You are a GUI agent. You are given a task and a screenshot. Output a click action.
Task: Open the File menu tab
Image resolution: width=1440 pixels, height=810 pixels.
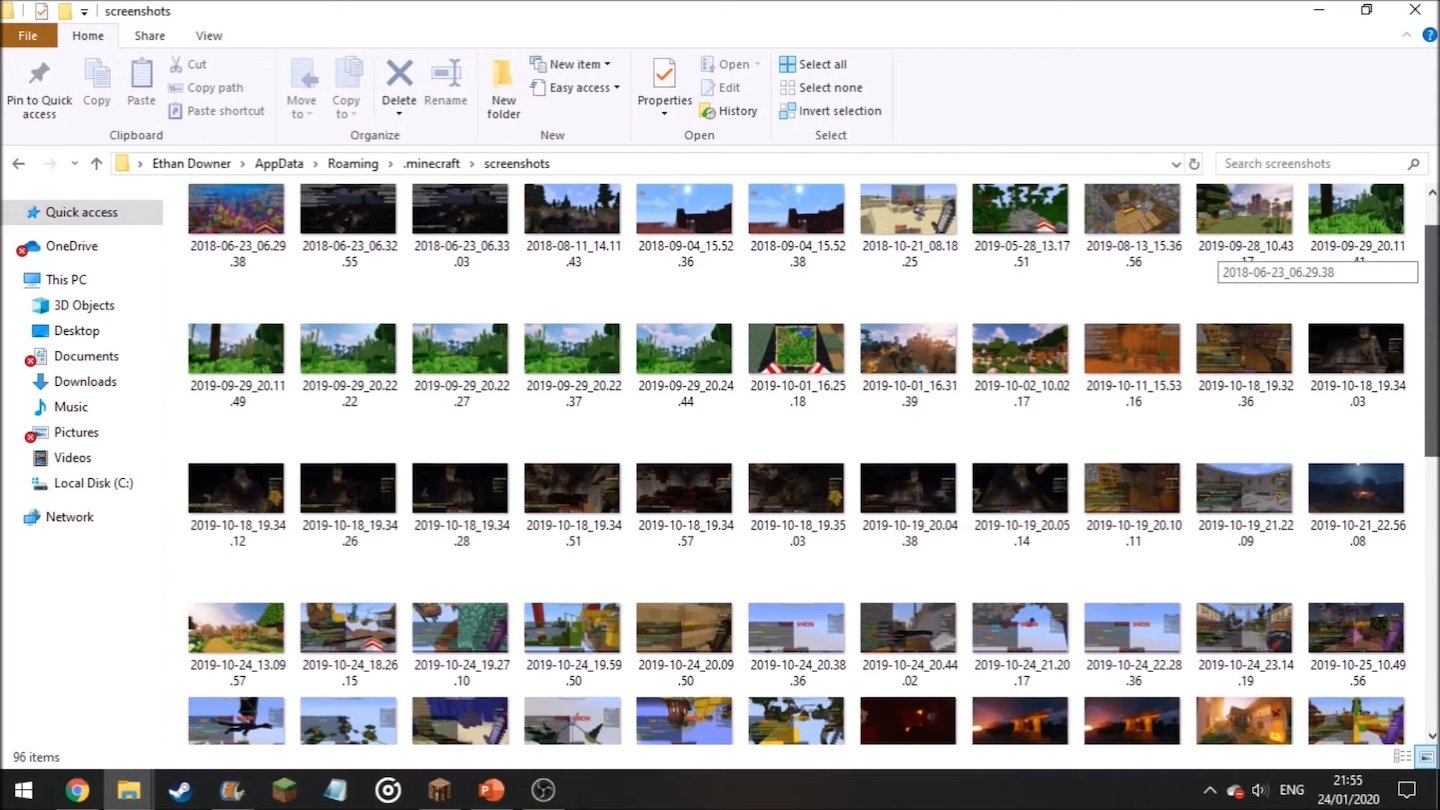tap(28, 36)
